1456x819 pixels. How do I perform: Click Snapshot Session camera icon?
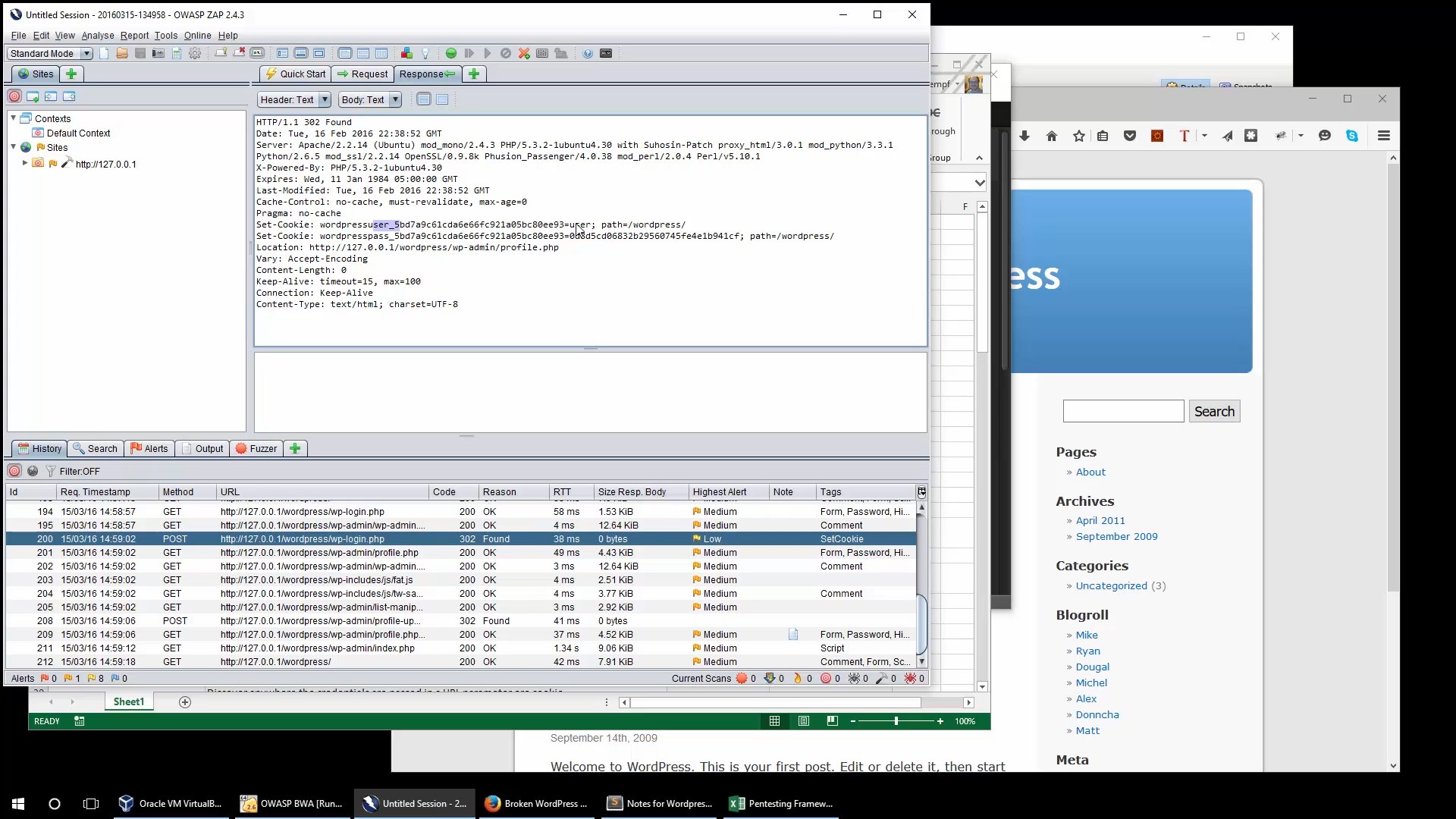click(158, 53)
